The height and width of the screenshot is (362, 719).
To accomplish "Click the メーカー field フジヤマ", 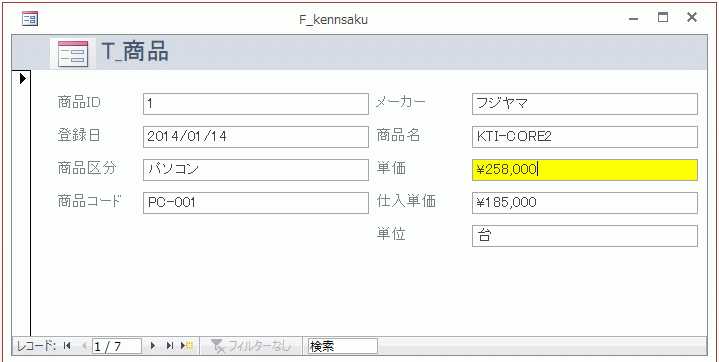I will click(x=585, y=104).
